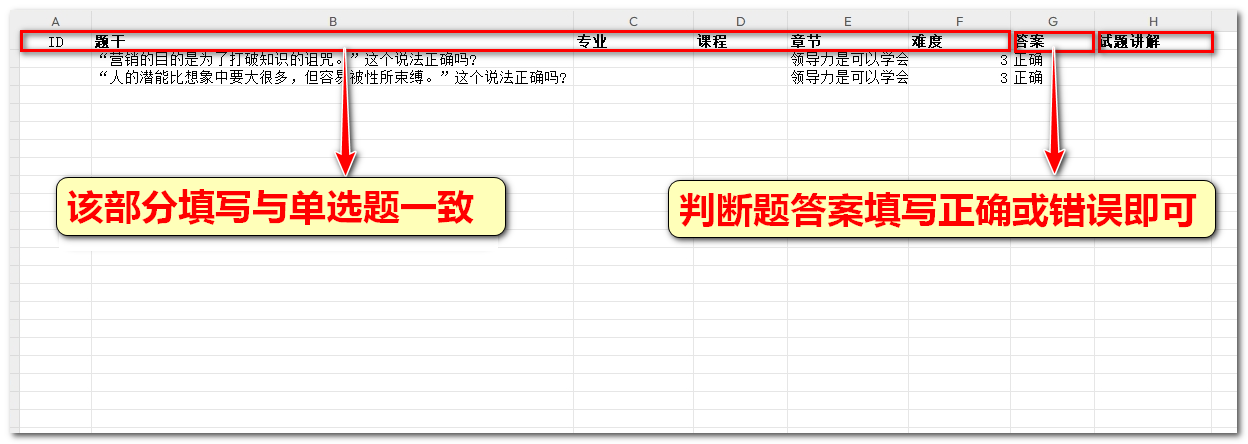
Task: Select the 领导力是可以学会 cell in the 人的潜能 row
Action: click(847, 77)
